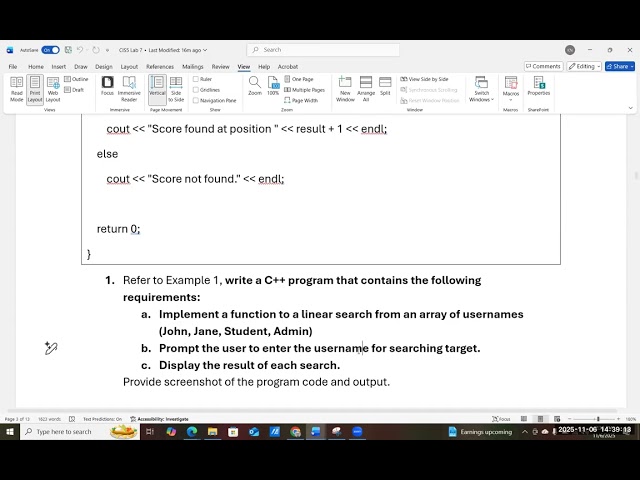The width and height of the screenshot is (640, 480).
Task: Switch to the Review tab
Action: (x=220, y=67)
